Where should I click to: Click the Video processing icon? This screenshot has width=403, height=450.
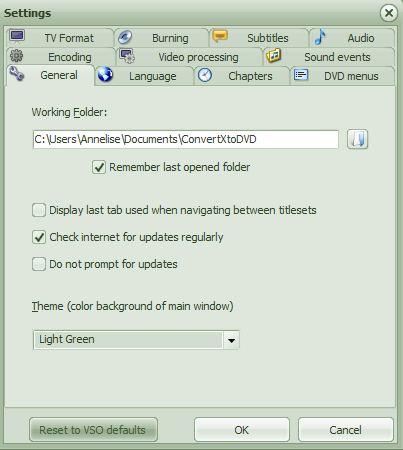click(127, 56)
